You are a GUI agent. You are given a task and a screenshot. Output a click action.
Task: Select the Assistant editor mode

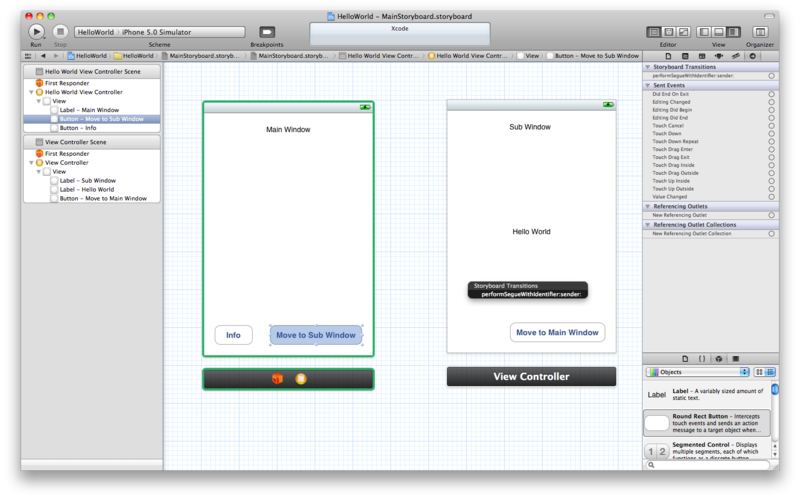[669, 32]
